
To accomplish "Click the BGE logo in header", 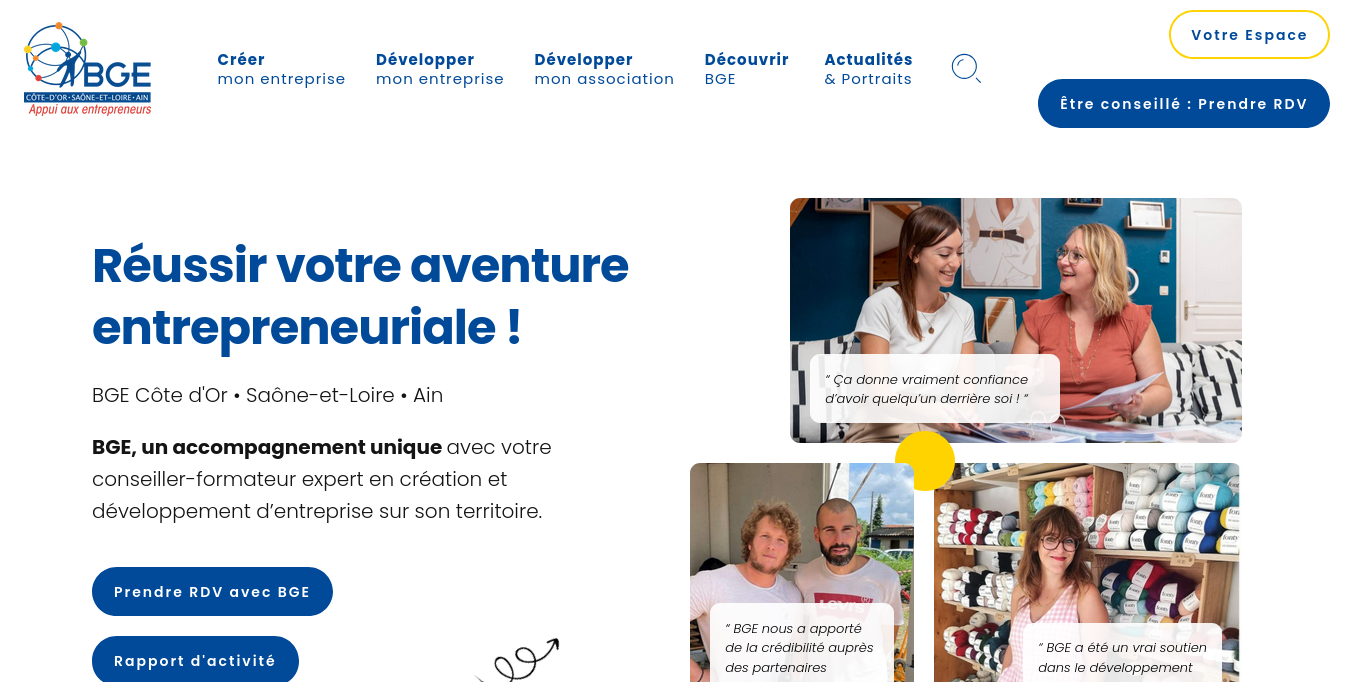I will [x=88, y=69].
